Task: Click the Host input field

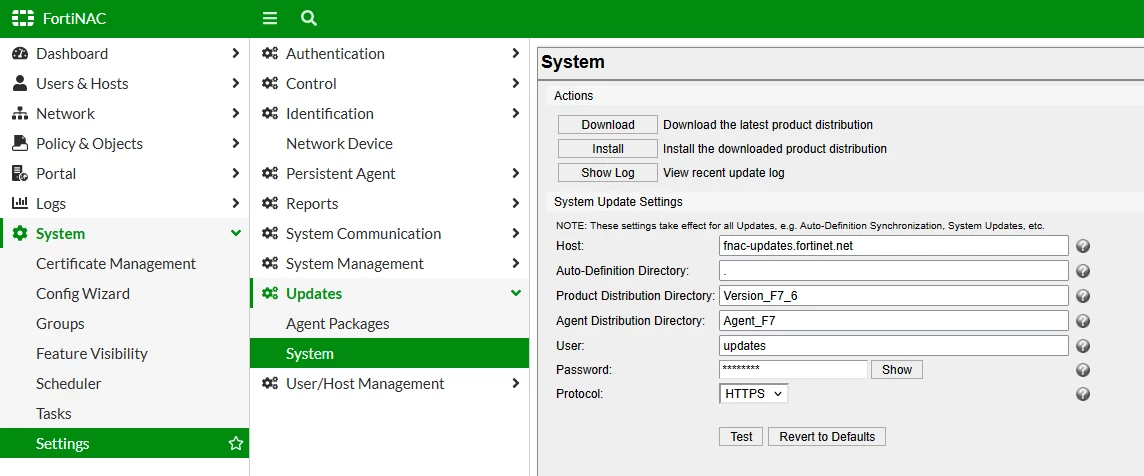Action: click(894, 246)
